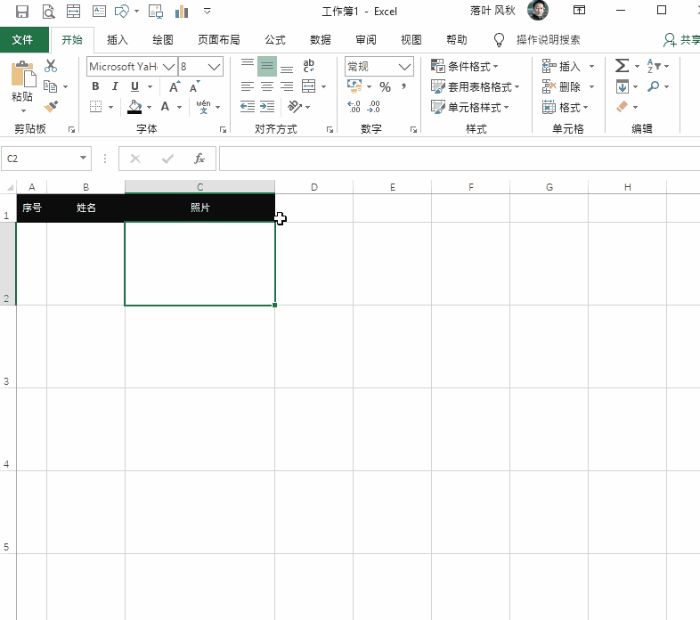Click the accounting number format icon
The image size is (700, 620).
click(354, 86)
